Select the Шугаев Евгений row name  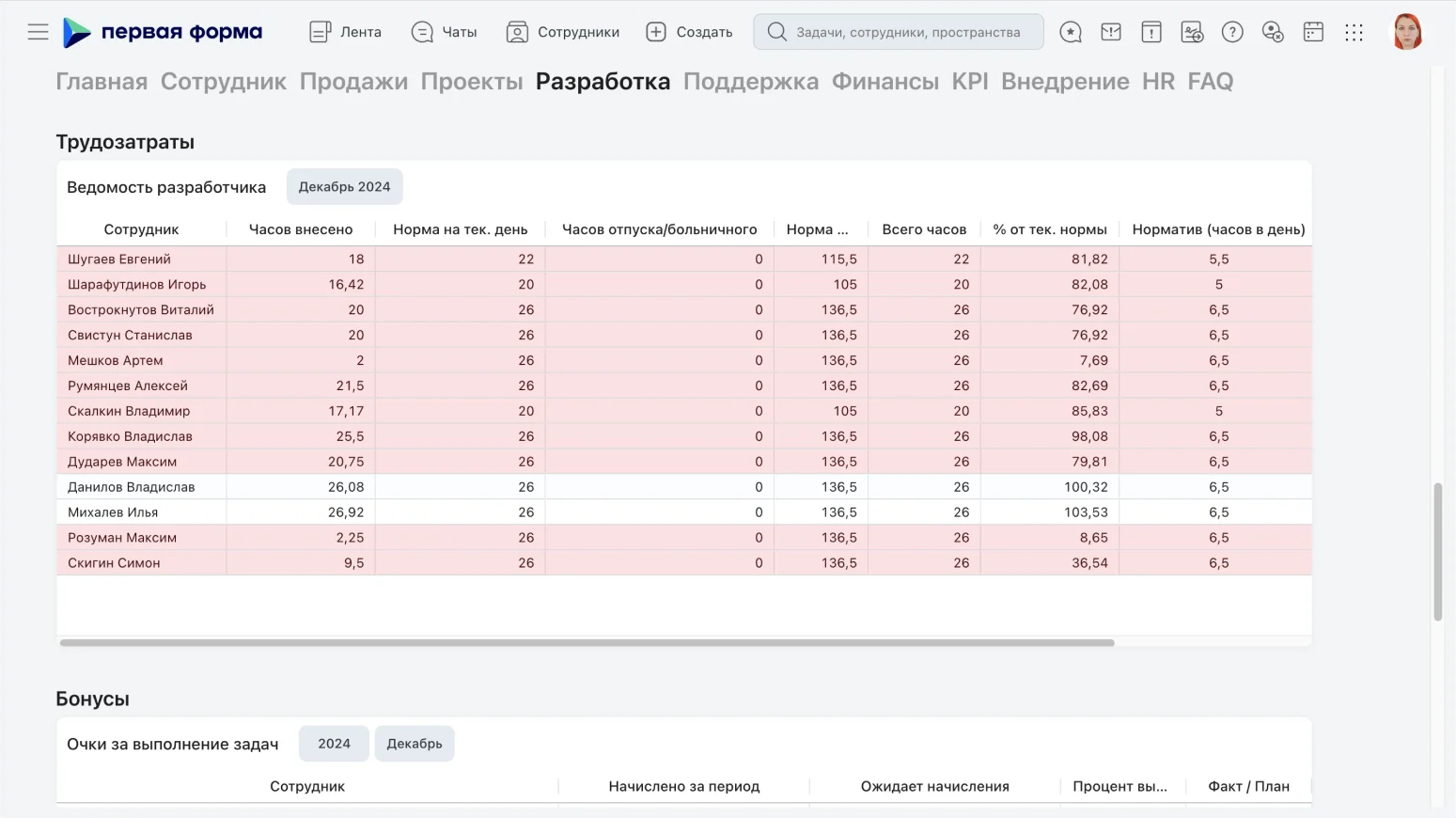119,260
